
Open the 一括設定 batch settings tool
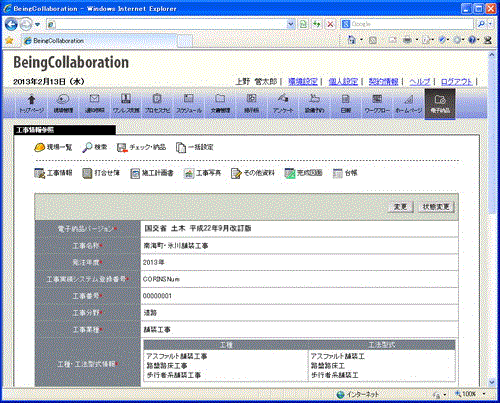tap(195, 147)
